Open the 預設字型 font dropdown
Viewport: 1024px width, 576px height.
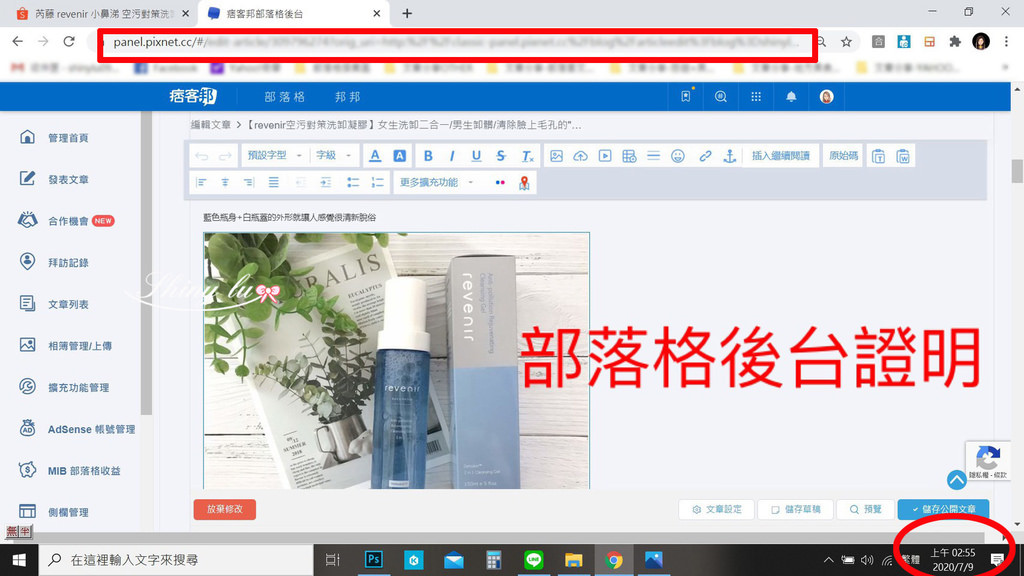pyautogui.click(x=274, y=155)
